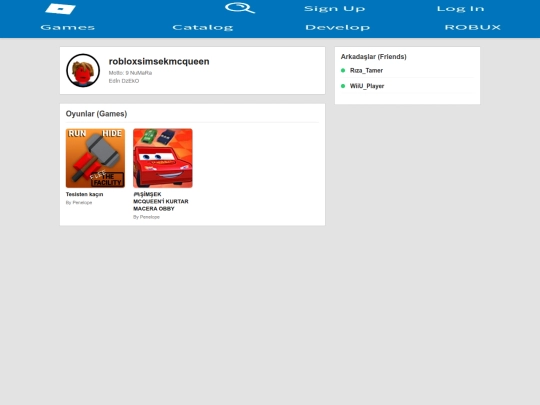
Task: Click By Penelope under Tesisten kaçın
Action: 79,202
